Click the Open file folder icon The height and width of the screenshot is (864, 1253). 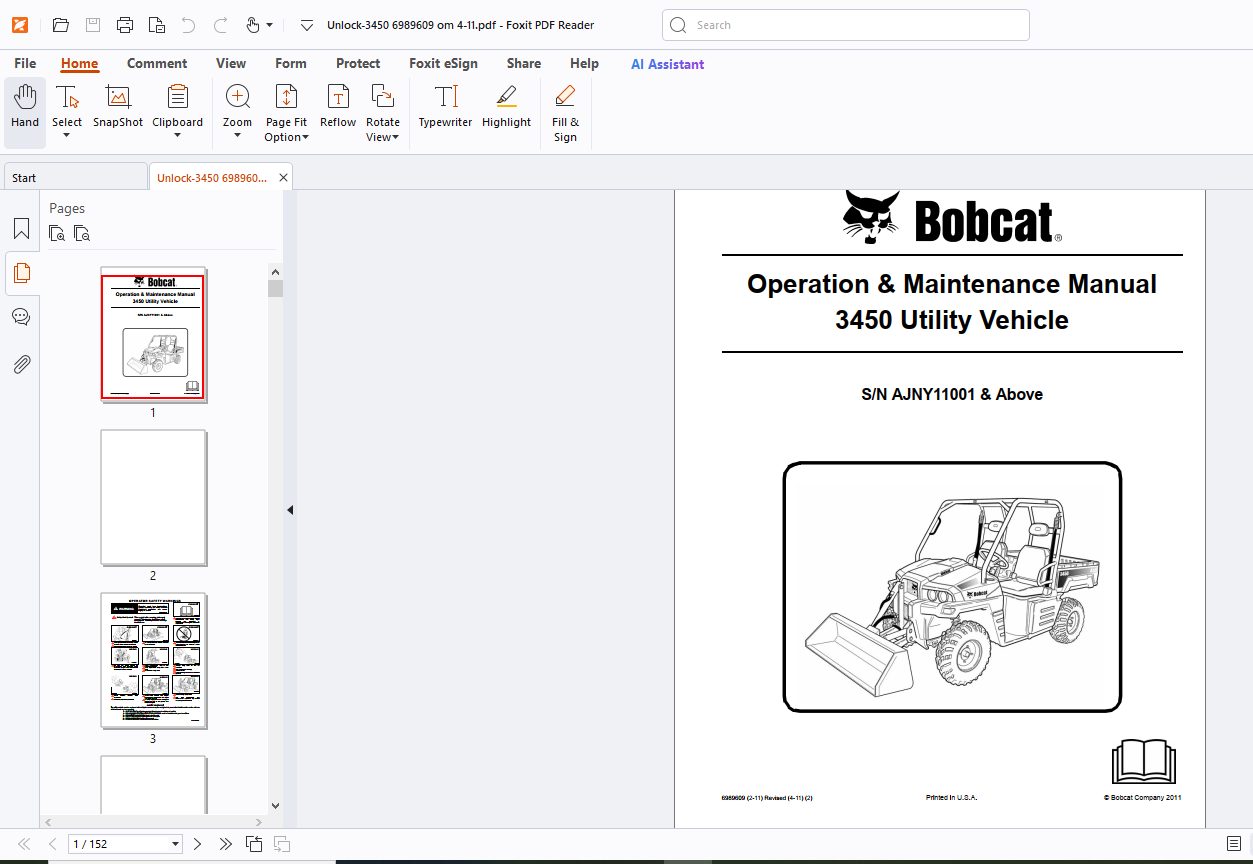click(x=60, y=25)
